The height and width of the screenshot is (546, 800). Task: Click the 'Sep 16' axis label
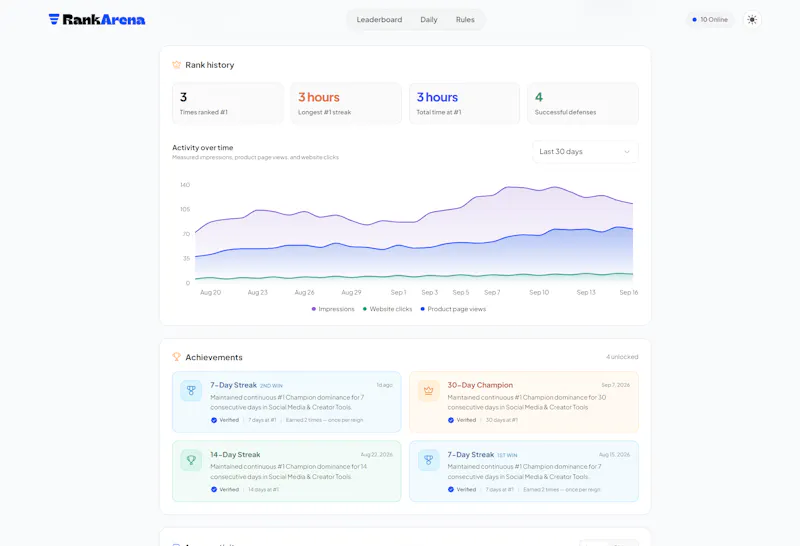coord(629,292)
